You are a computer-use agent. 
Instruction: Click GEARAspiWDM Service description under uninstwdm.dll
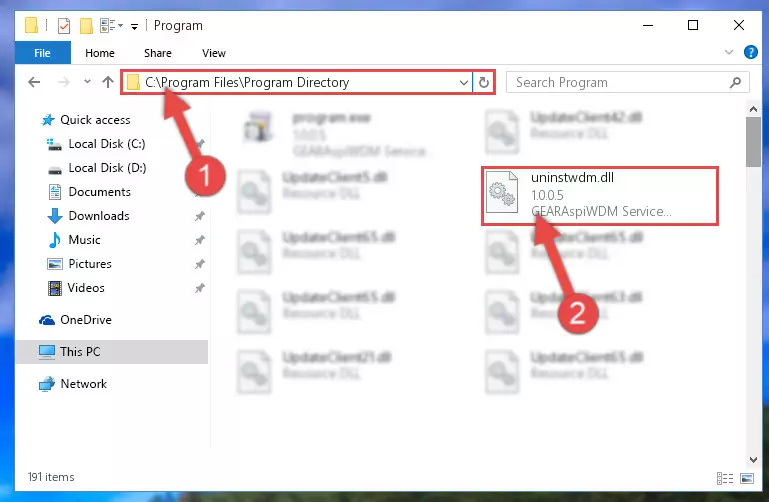pos(601,211)
